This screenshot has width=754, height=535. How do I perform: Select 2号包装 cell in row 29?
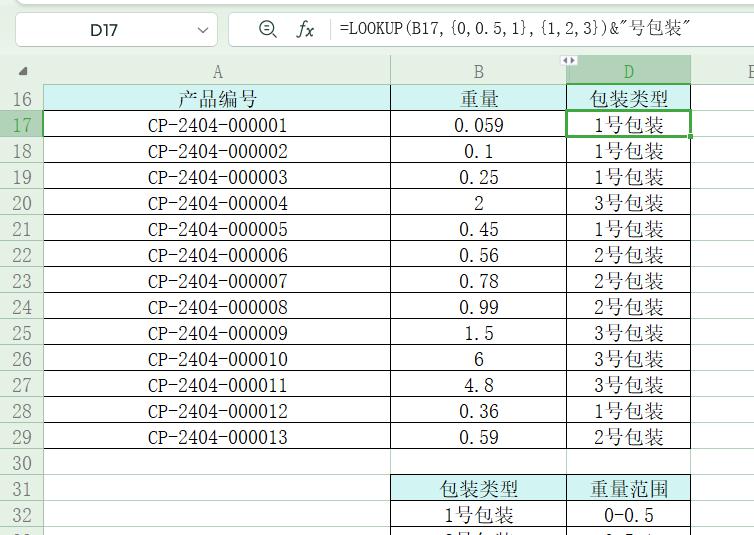tap(628, 436)
